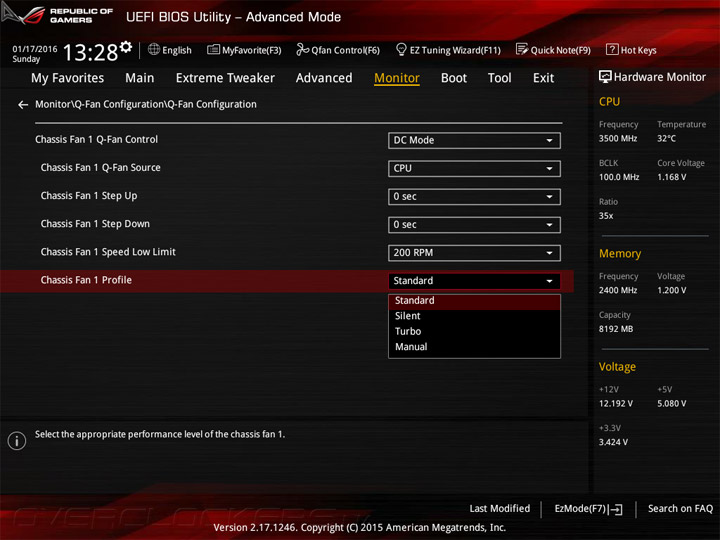This screenshot has width=720, height=540.
Task: Go to Advanced tab
Action: (324, 78)
